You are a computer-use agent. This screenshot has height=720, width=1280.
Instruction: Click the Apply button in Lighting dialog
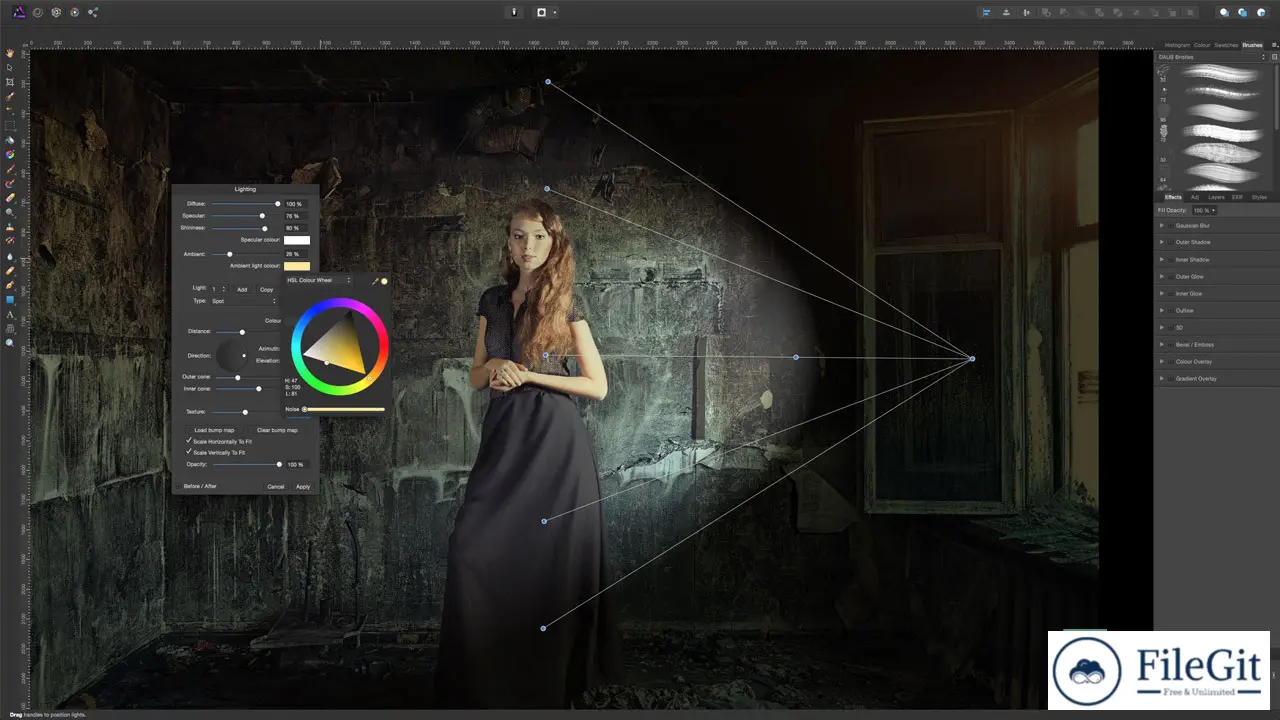[x=303, y=486]
